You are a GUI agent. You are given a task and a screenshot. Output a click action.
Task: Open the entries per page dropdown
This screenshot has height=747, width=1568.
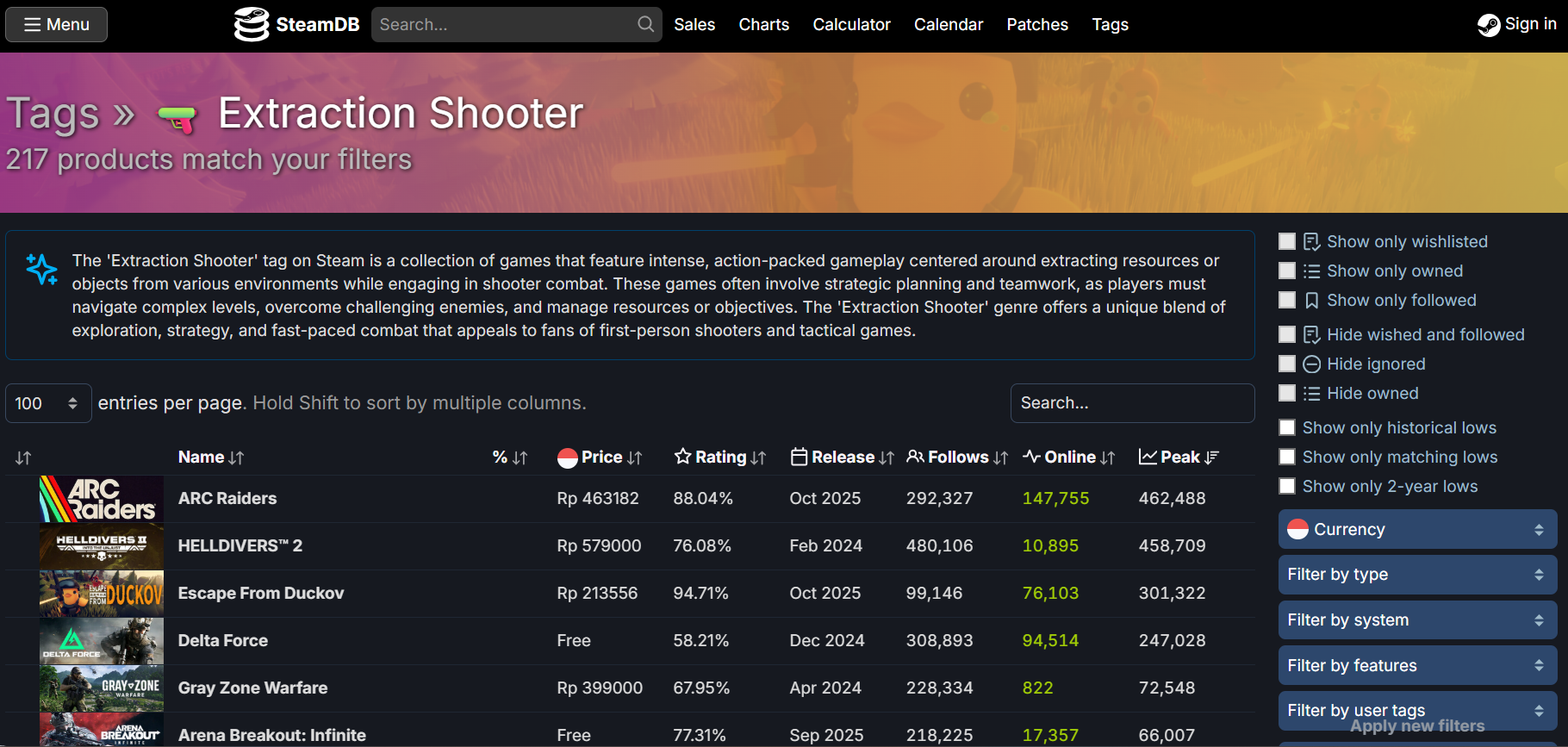(48, 403)
